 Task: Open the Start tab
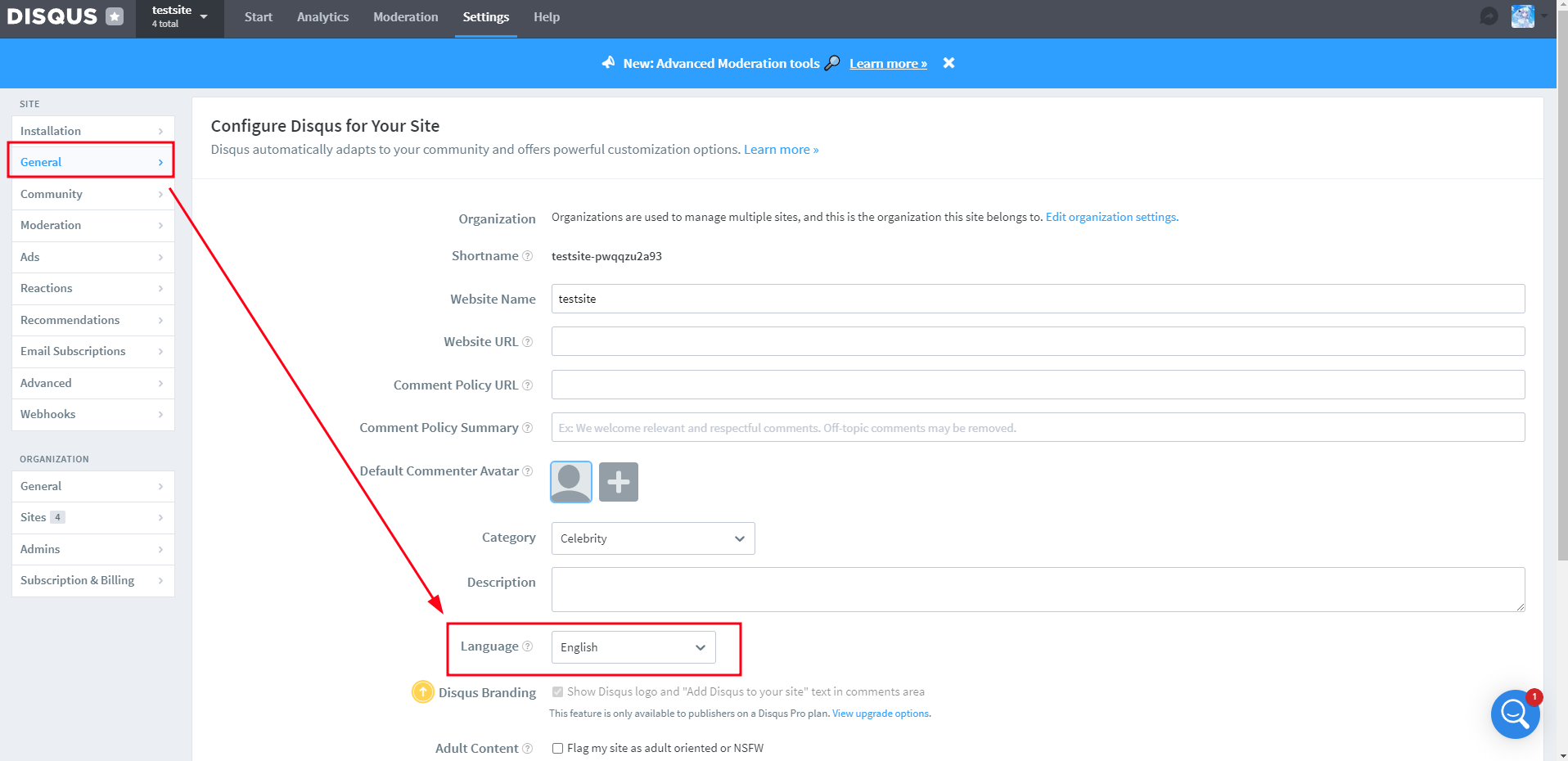[259, 17]
